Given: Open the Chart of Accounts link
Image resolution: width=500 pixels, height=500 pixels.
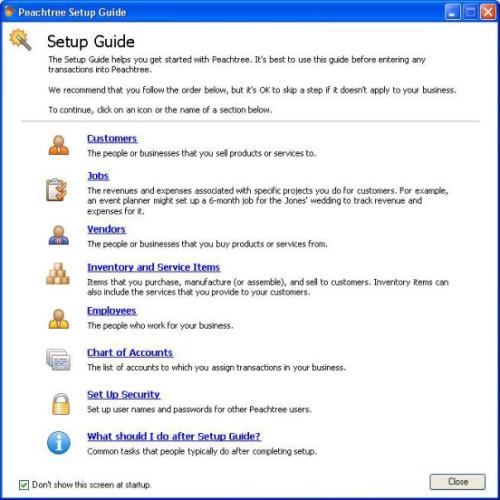Looking at the screenshot, I should pos(130,353).
